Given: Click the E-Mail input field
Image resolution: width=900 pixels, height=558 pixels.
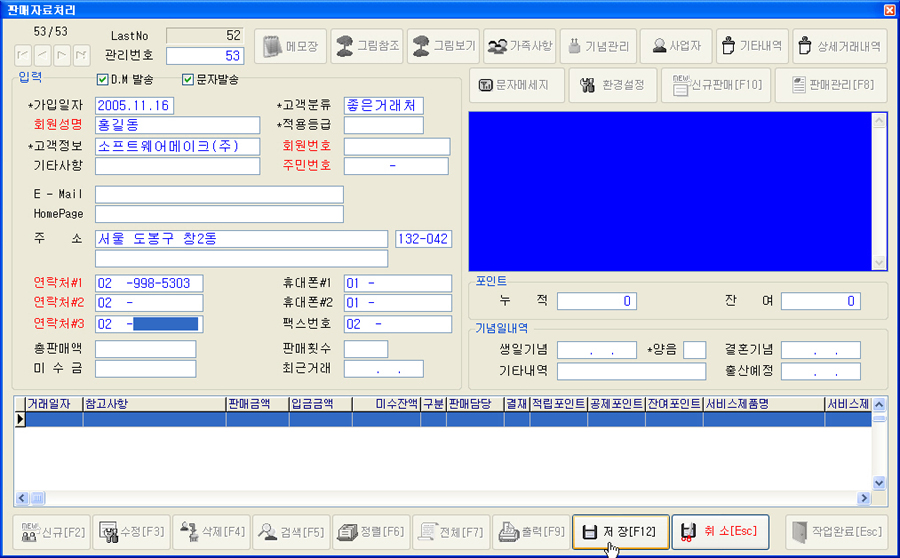Looking at the screenshot, I should [x=219, y=194].
